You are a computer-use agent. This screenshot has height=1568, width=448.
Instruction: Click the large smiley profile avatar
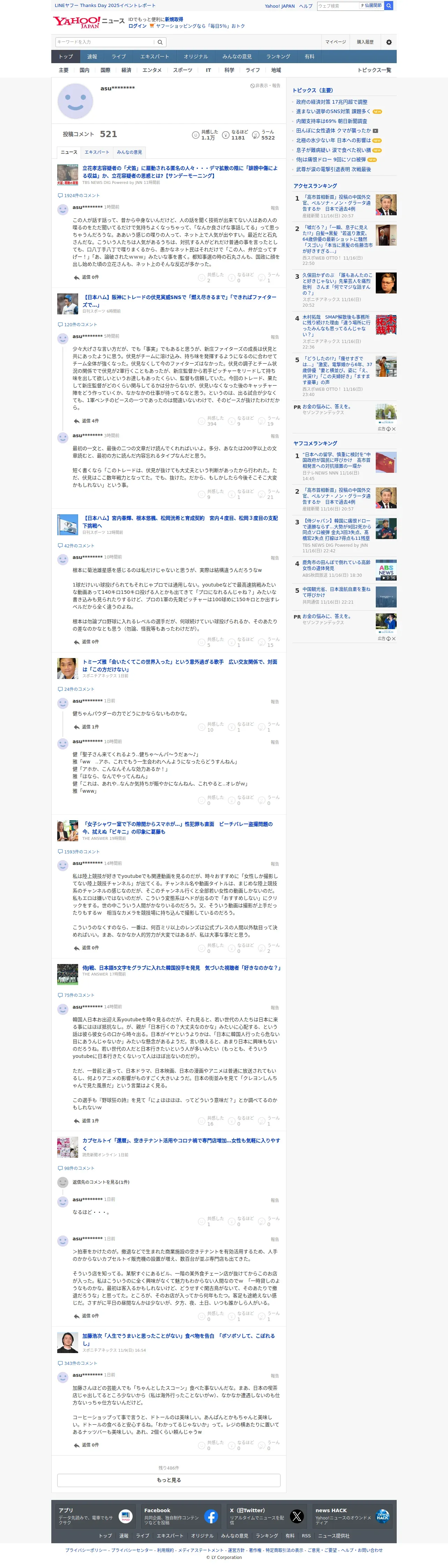click(75, 101)
